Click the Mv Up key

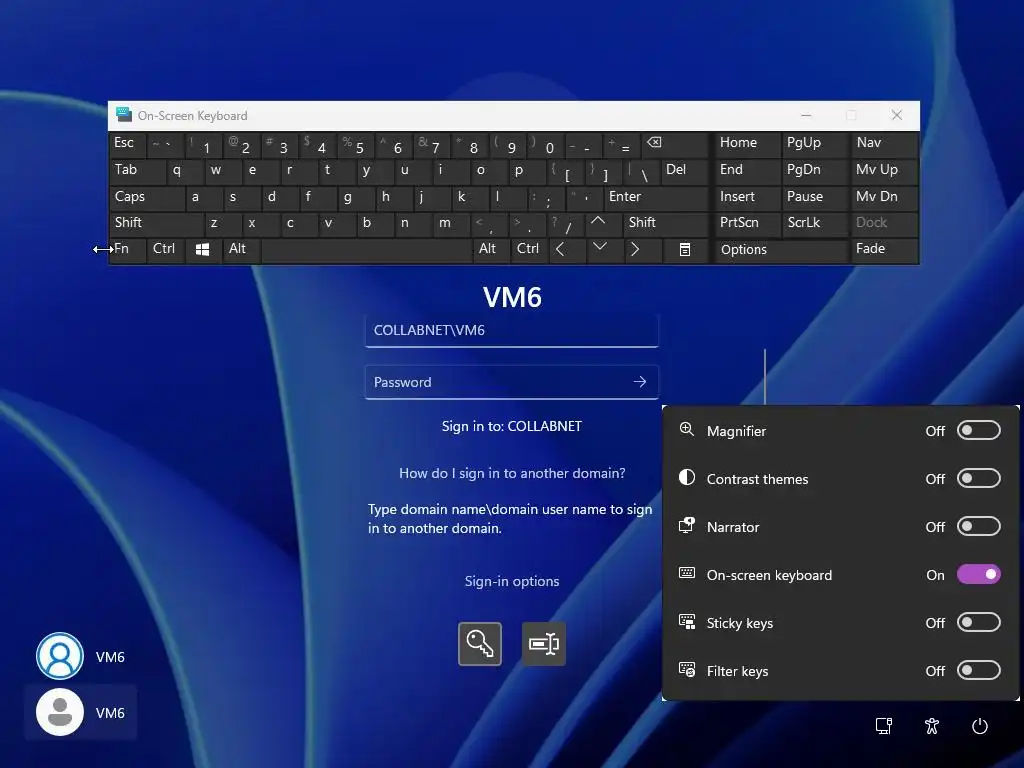[884, 170]
